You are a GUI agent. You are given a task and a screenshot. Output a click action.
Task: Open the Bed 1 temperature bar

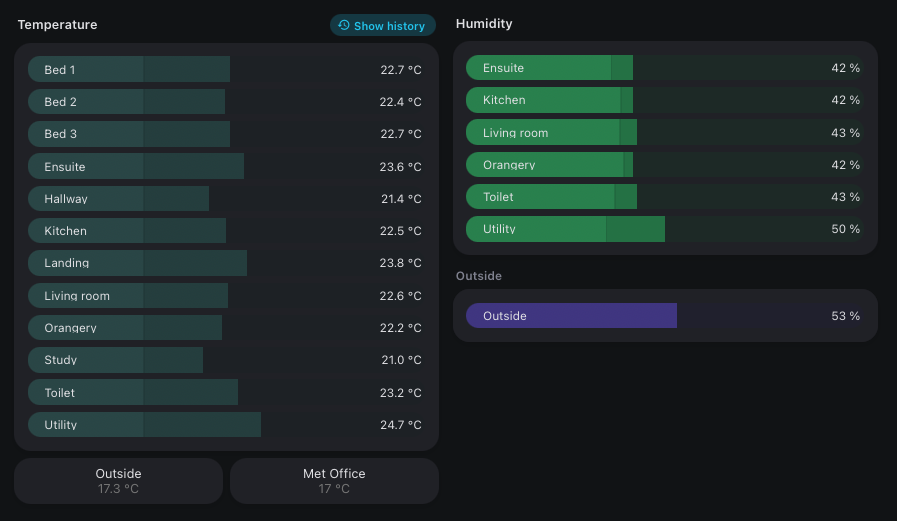[227, 69]
